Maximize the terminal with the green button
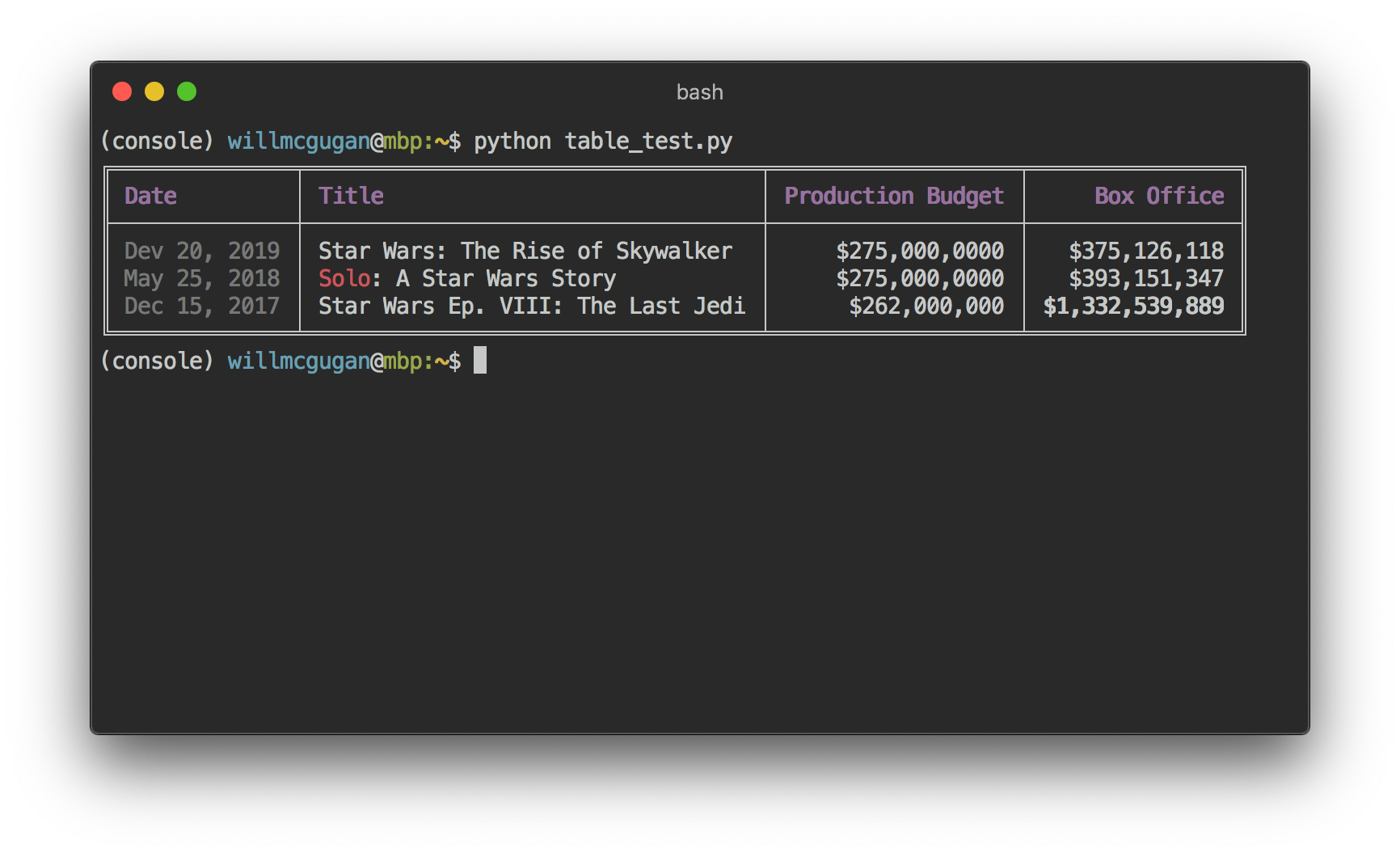 coord(187,91)
